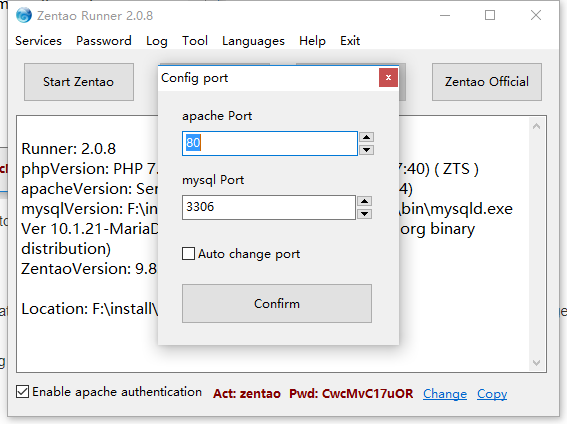Click the Zentao Runner logo icon
Image resolution: width=567 pixels, height=424 pixels.
coord(24,16)
